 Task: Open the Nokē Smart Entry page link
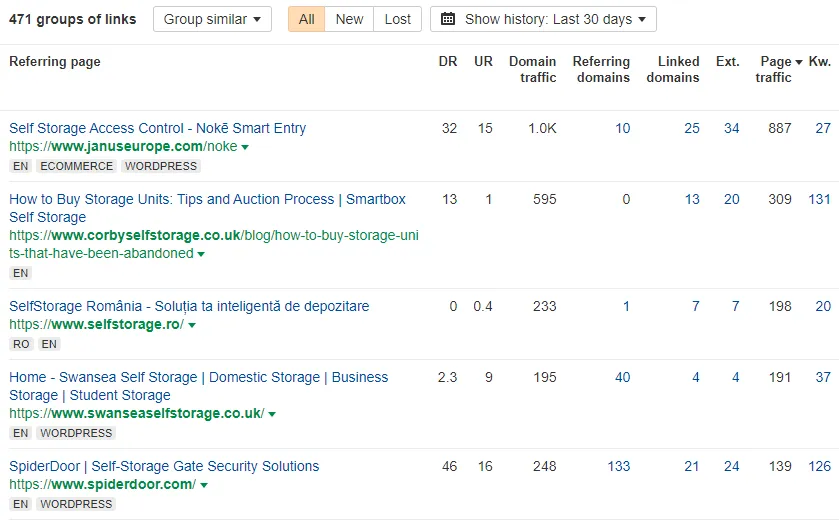tap(158, 128)
